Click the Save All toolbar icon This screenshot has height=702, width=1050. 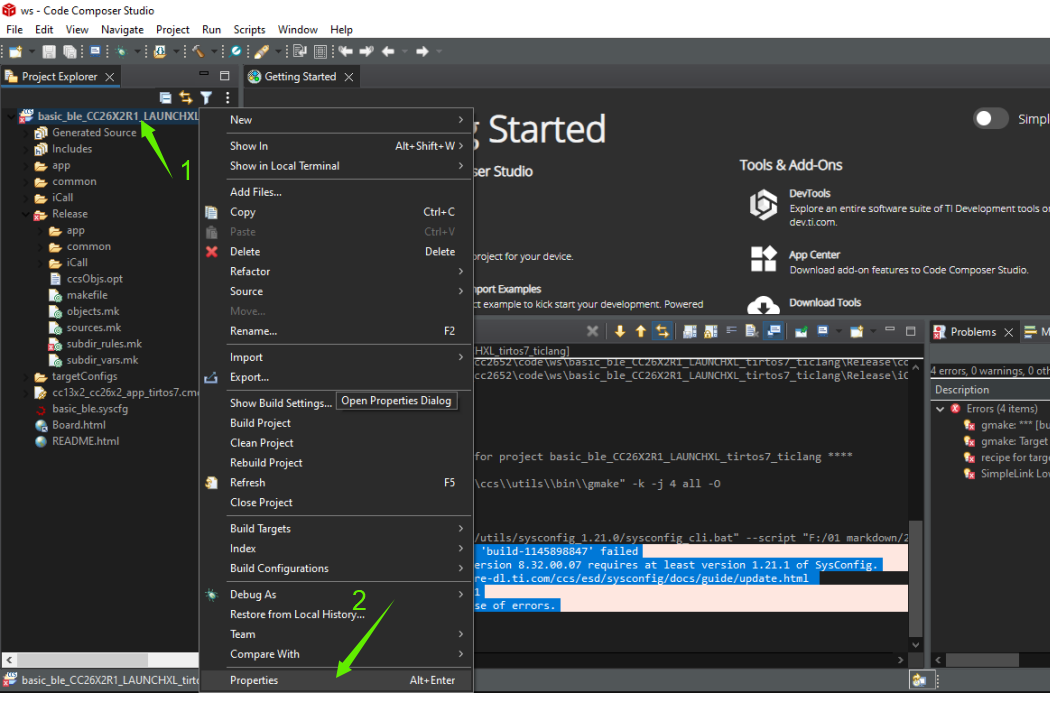point(69,52)
